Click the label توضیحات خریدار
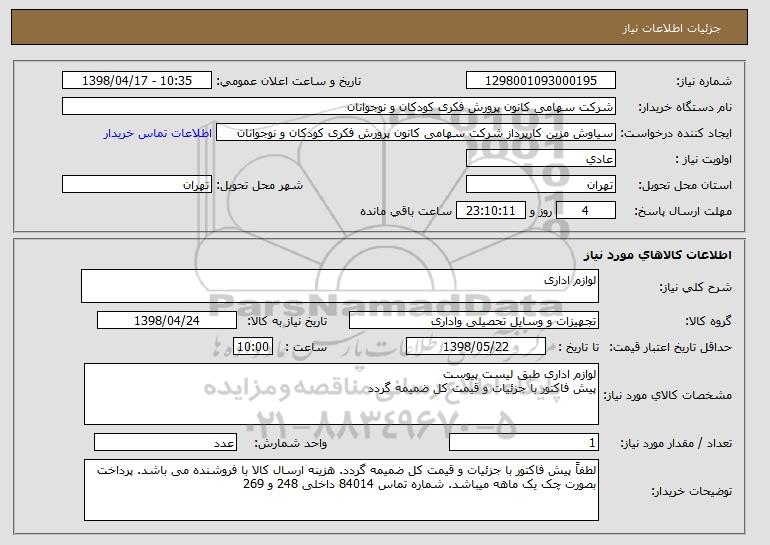Screen dimensions: 770x545 [x=691, y=491]
